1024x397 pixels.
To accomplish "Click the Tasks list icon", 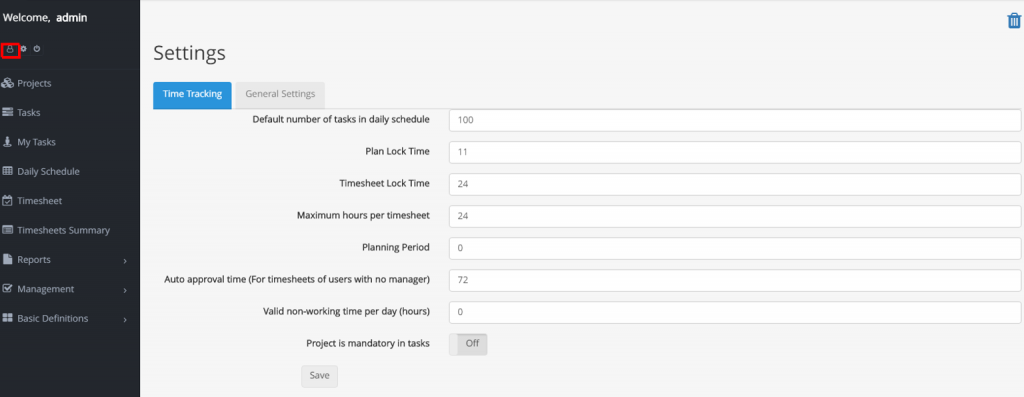I will coord(8,112).
